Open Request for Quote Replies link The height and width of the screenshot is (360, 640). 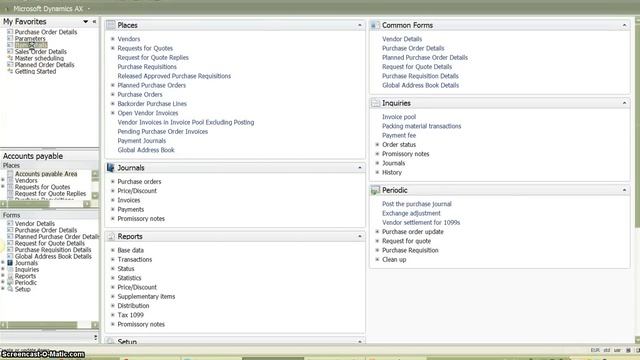153,58
